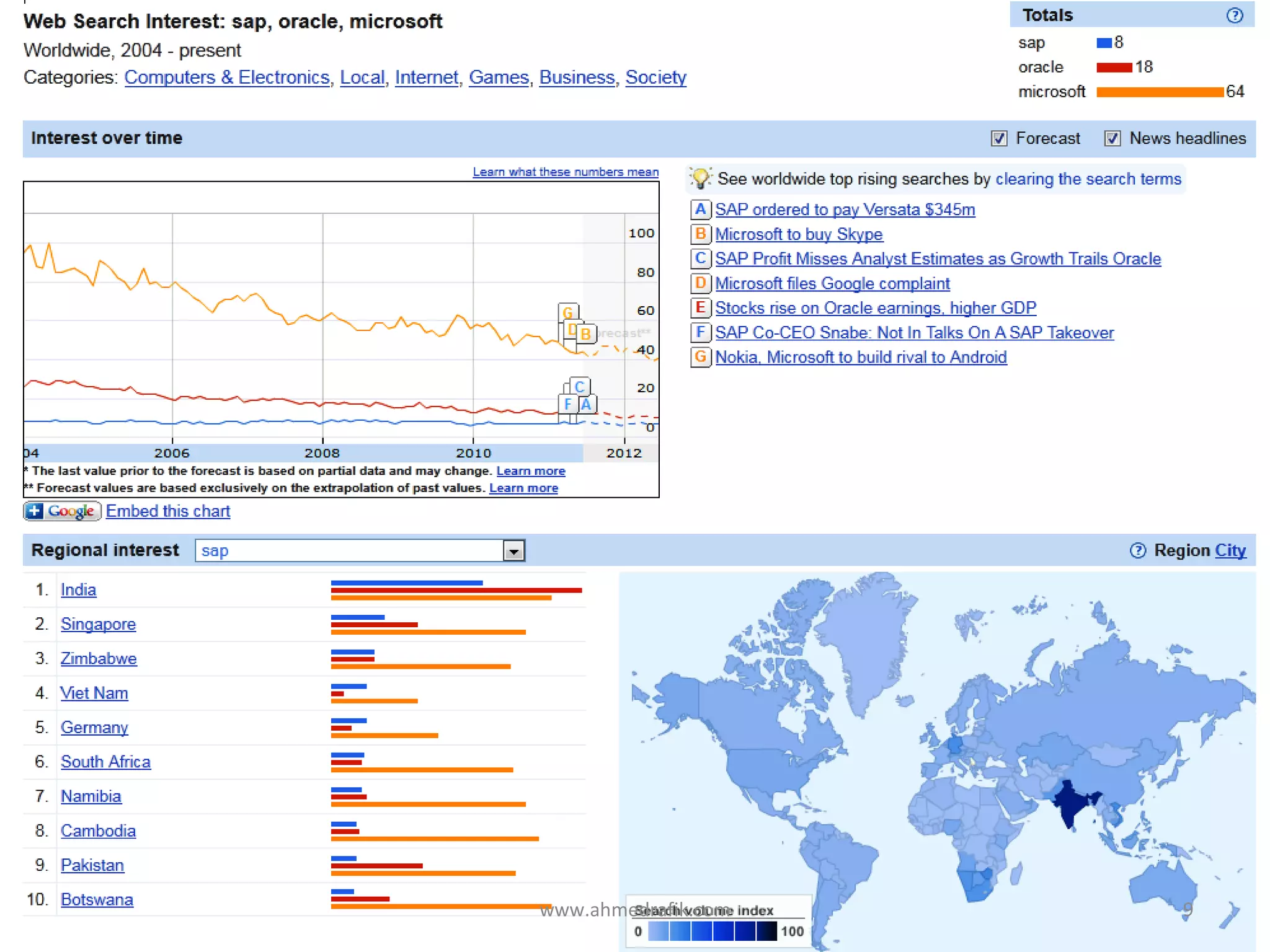The height and width of the screenshot is (952, 1270).
Task: Open the Regional interest sap dropdown arrow
Action: point(513,551)
